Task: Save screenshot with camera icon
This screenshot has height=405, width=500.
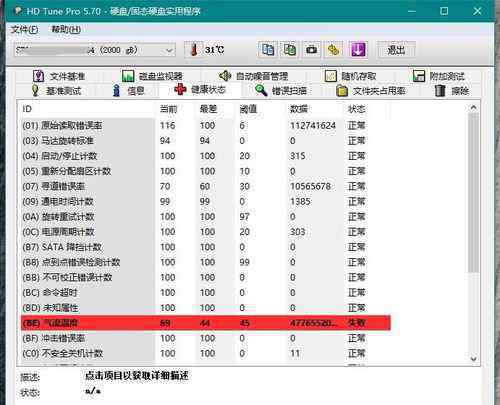Action: pos(312,50)
